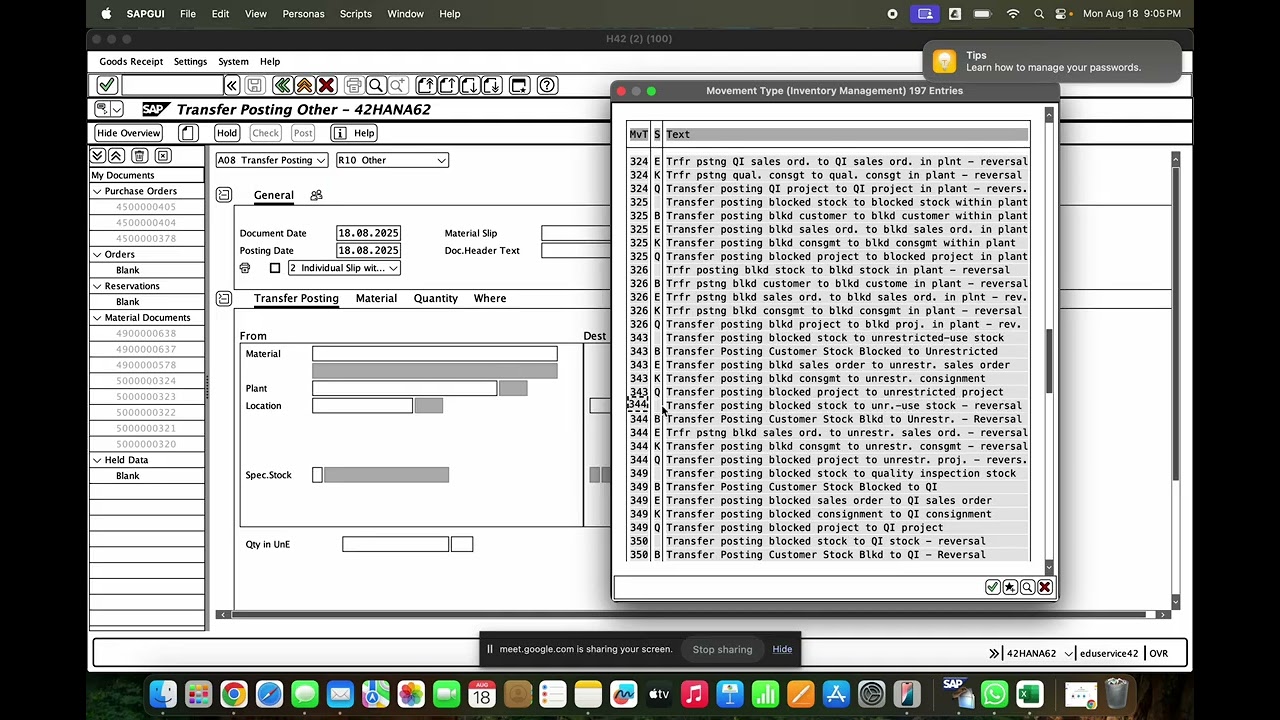Click Chrome icon in the macOS Dock
1280x720 pixels.
234,694
